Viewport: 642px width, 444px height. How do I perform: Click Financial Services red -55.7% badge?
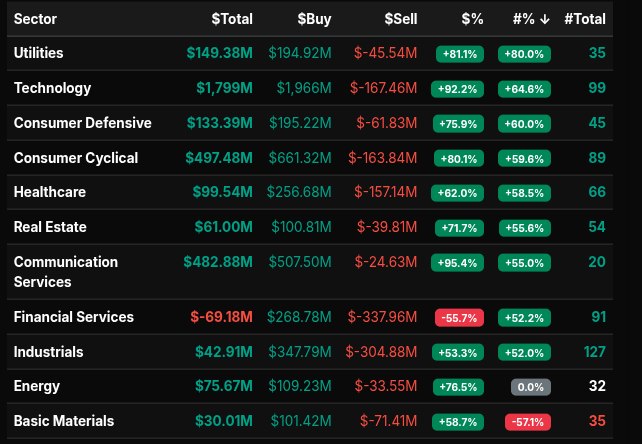coord(459,318)
